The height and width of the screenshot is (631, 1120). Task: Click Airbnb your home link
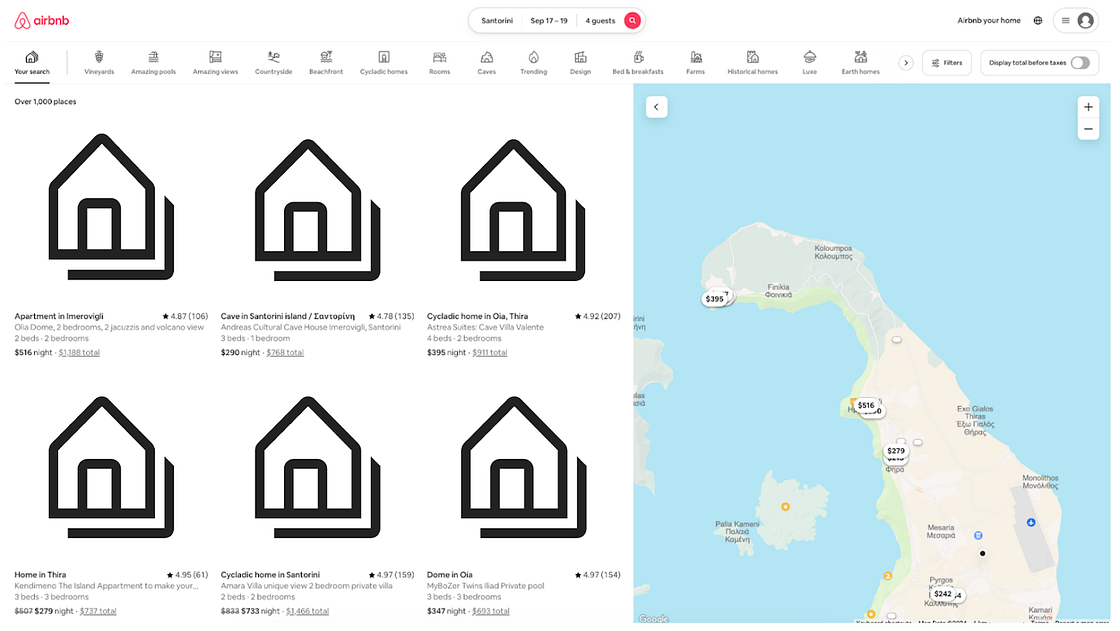tap(988, 21)
